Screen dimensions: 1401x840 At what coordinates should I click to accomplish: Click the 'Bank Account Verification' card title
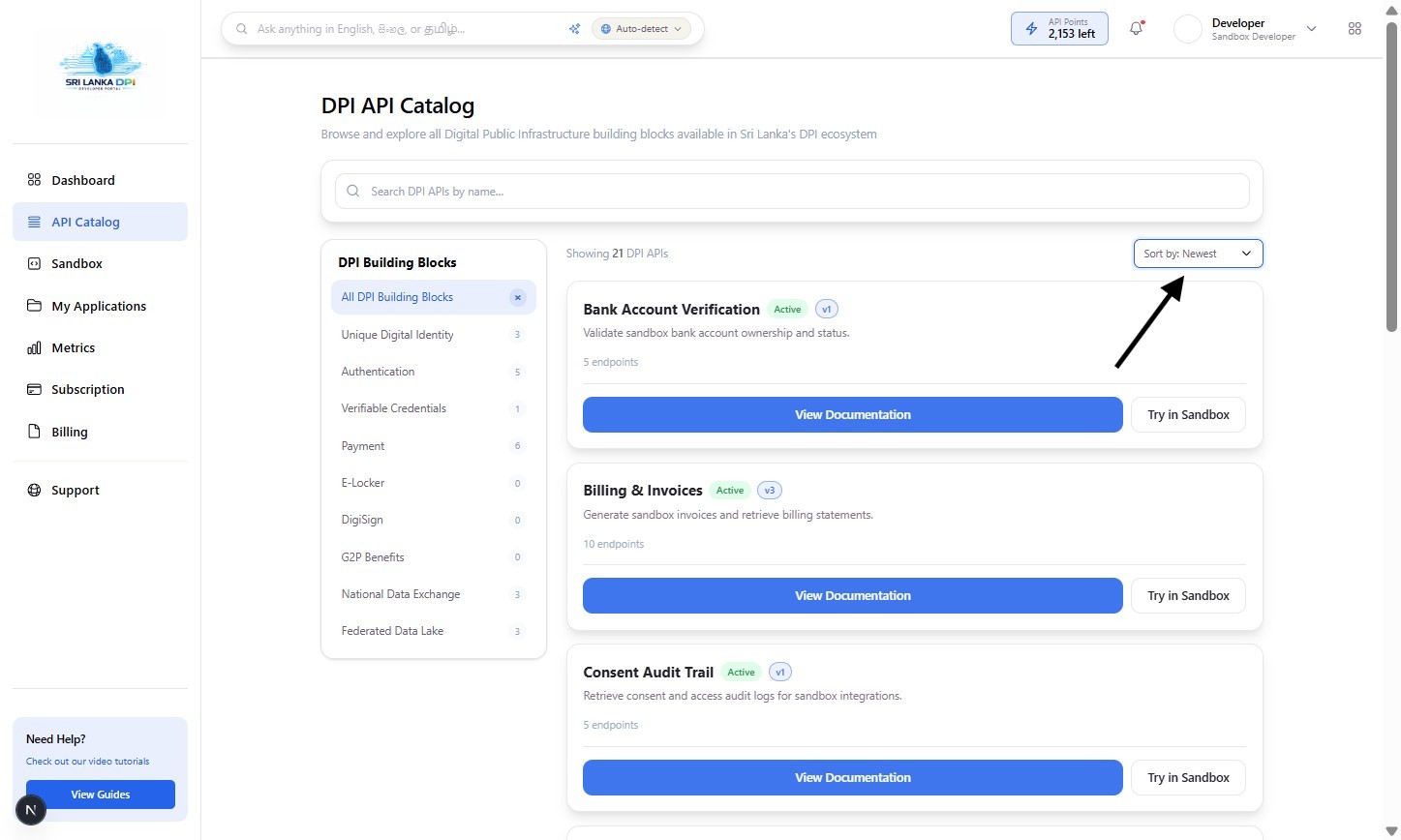coord(671,309)
